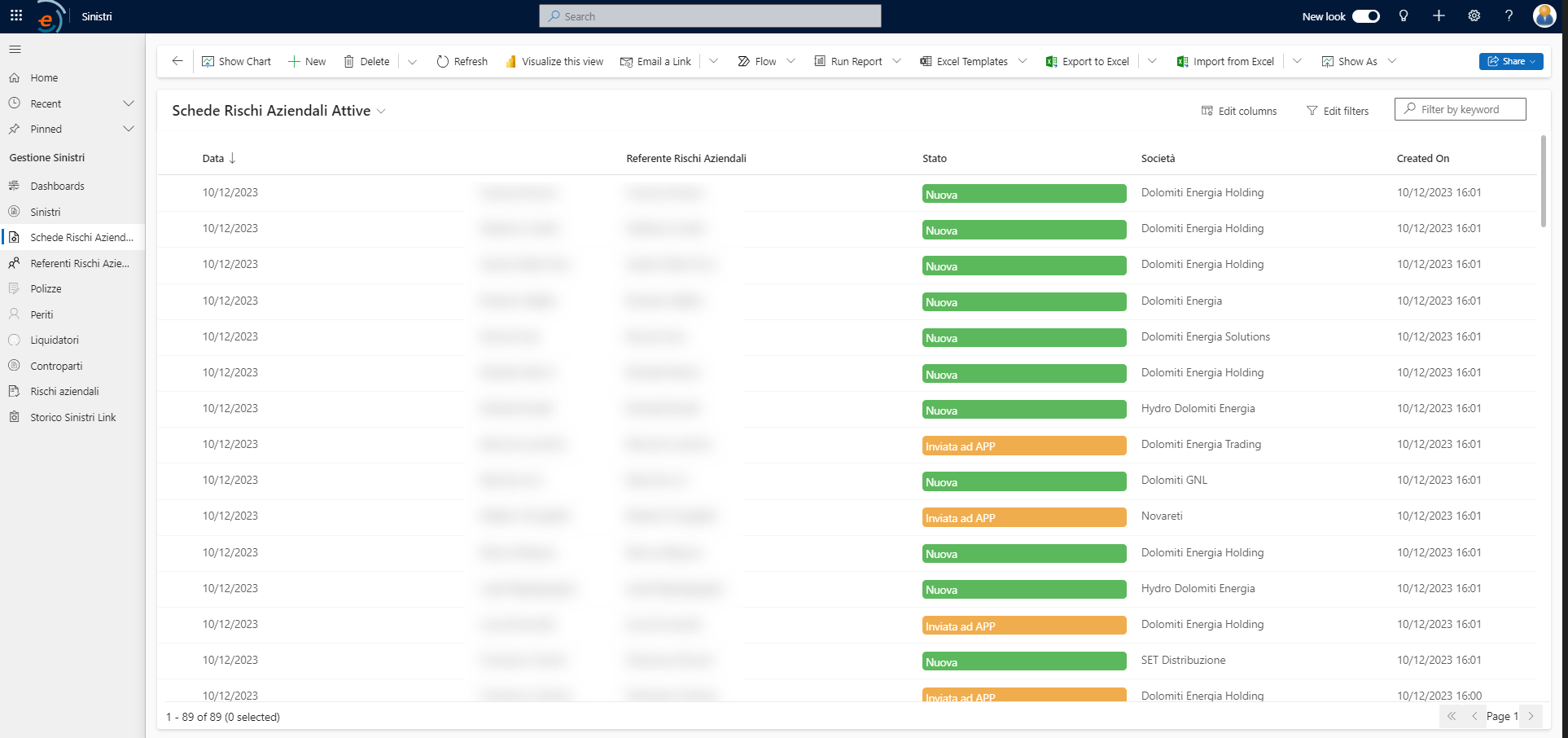The image size is (1568, 738).
Task: Click Run Report command
Action: (848, 61)
